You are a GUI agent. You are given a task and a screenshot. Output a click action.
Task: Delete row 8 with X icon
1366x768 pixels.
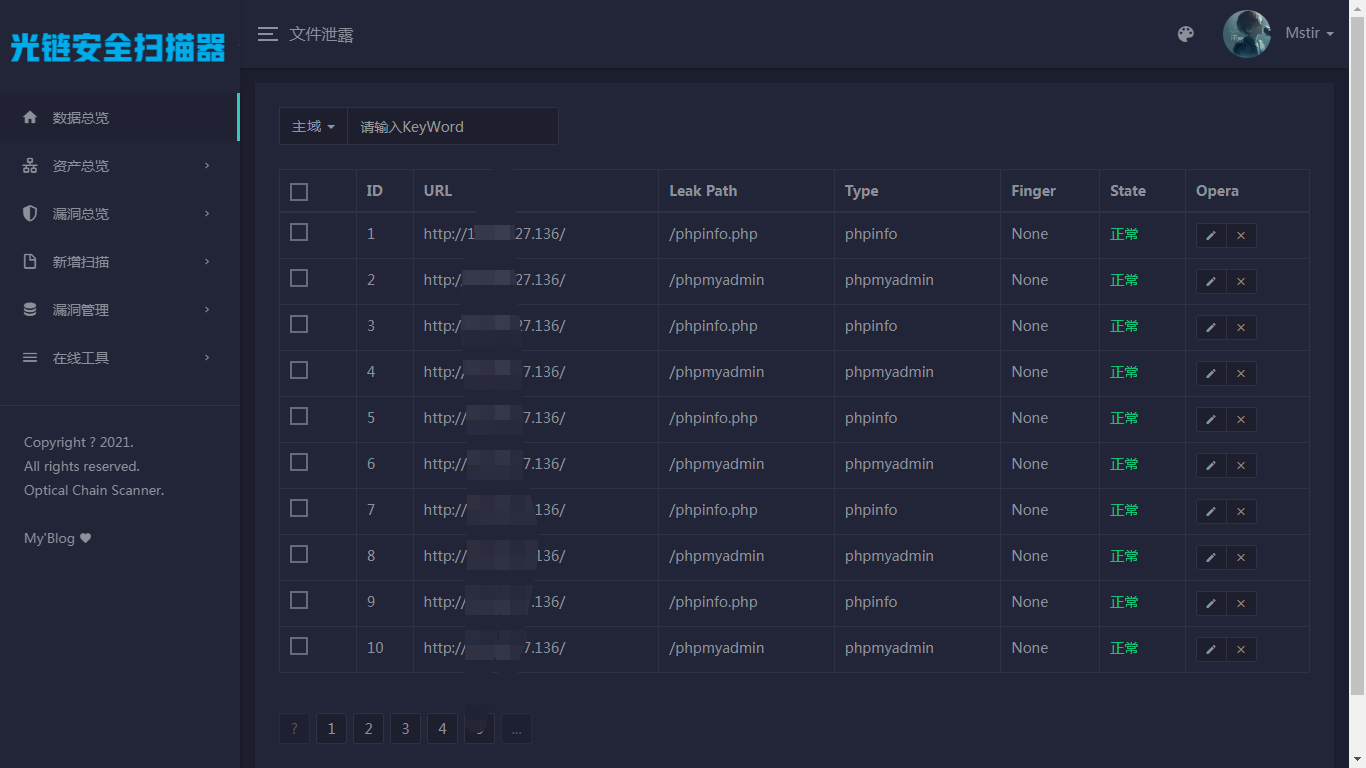[1241, 558]
